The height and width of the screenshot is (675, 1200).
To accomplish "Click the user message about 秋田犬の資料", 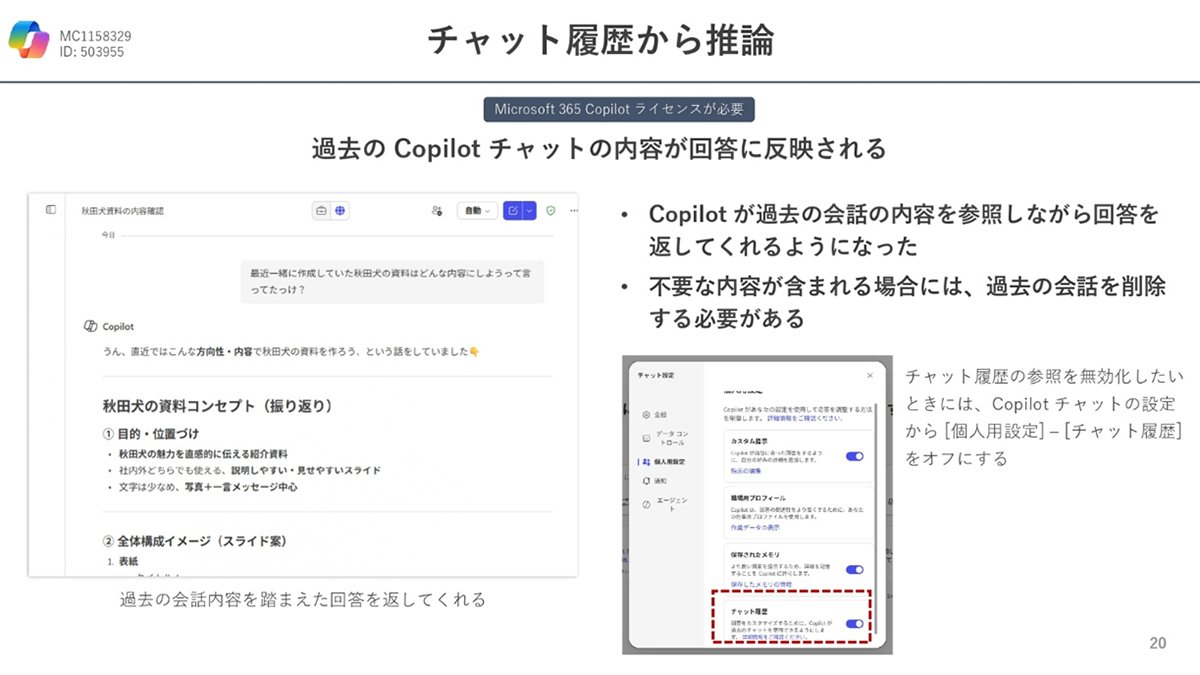I will 392,281.
